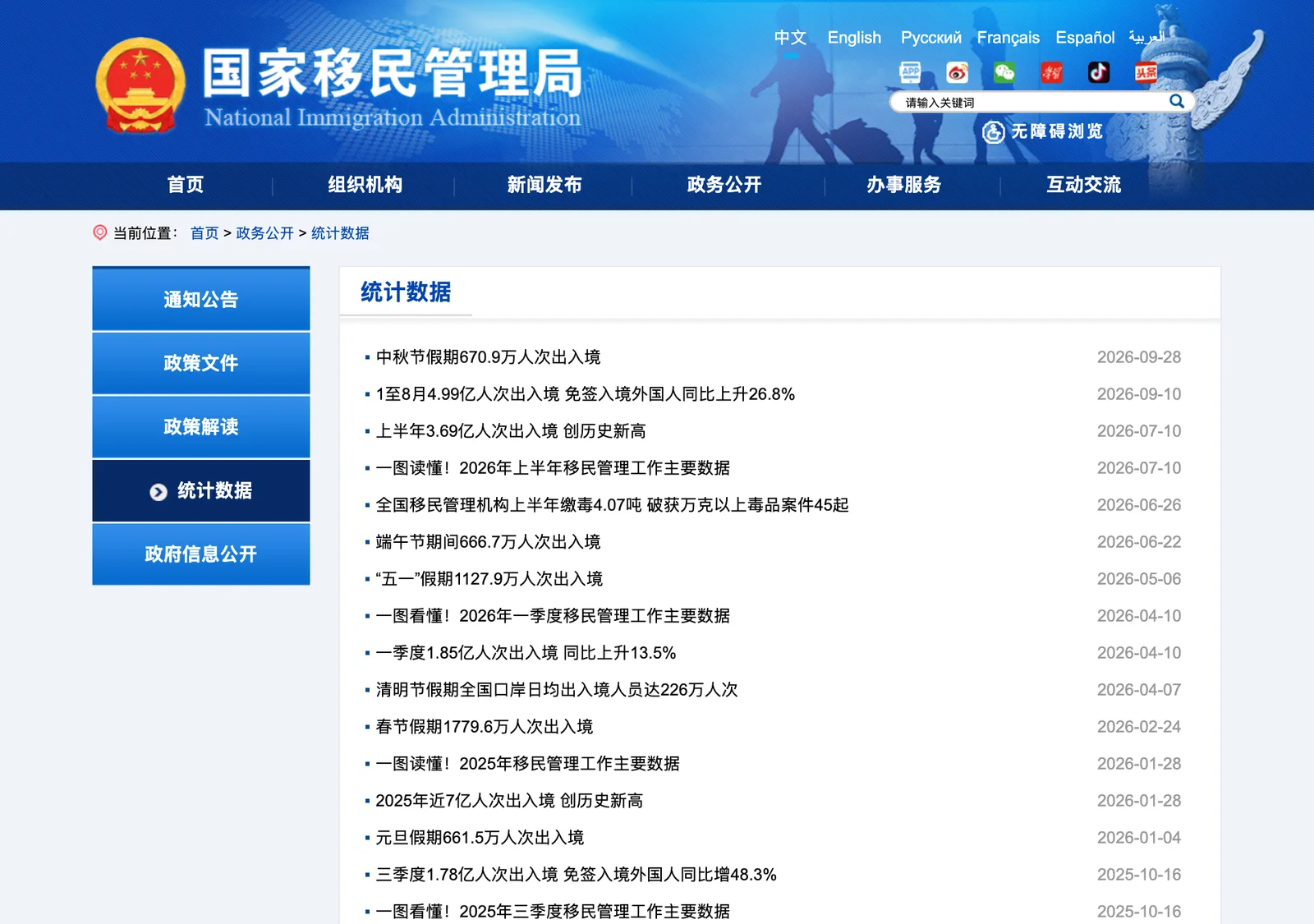Open the Toutiao 头条 icon
This screenshot has width=1314, height=924.
[1146, 72]
